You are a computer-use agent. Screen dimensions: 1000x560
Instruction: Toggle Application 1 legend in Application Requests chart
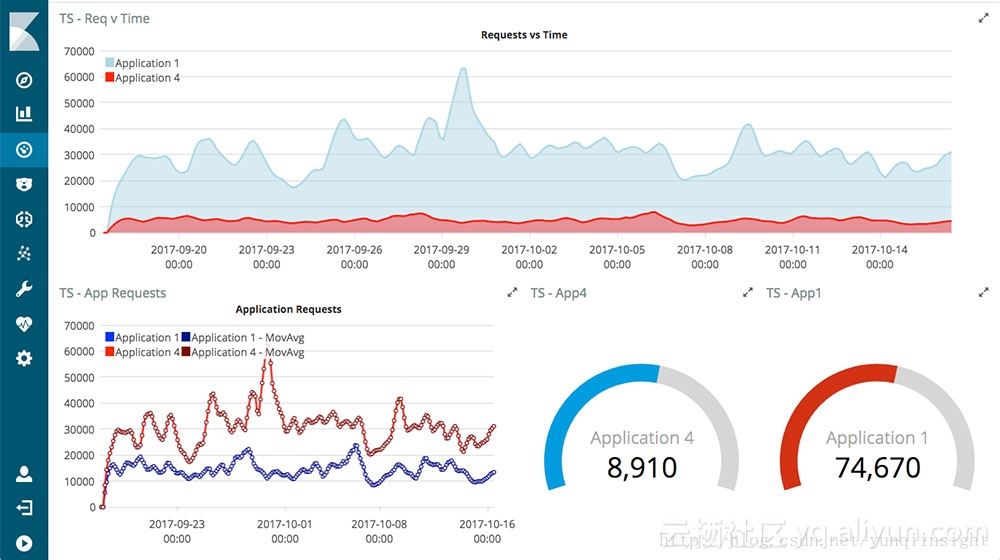142,337
